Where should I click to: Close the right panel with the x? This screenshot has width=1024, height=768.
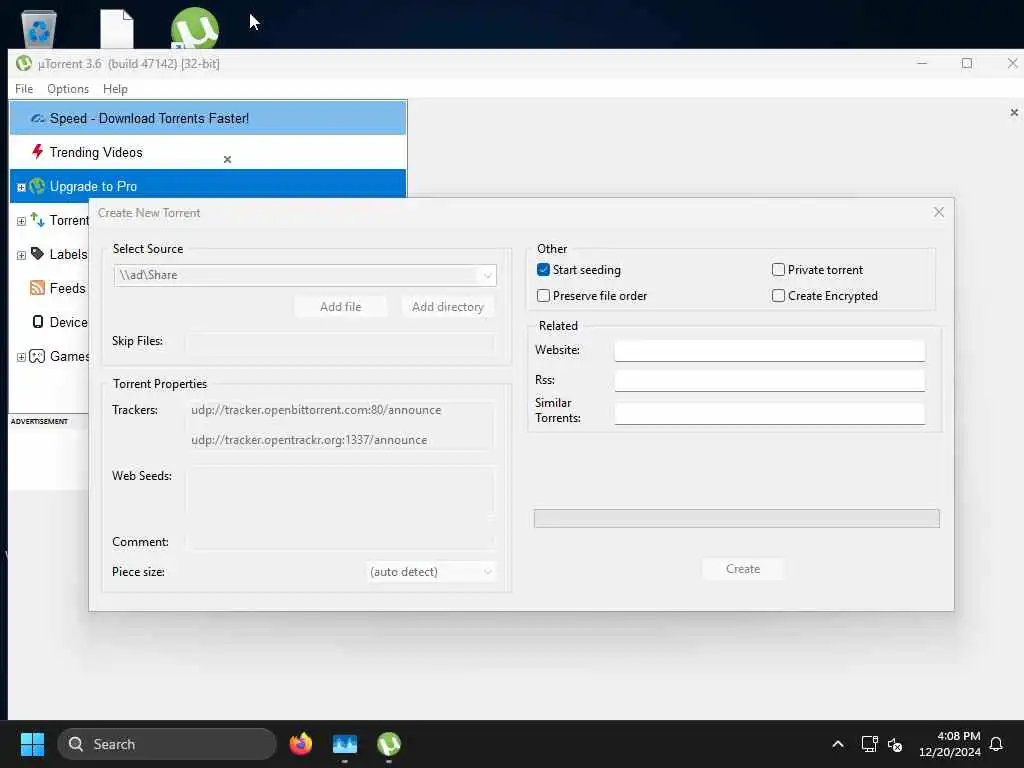coord(1014,112)
